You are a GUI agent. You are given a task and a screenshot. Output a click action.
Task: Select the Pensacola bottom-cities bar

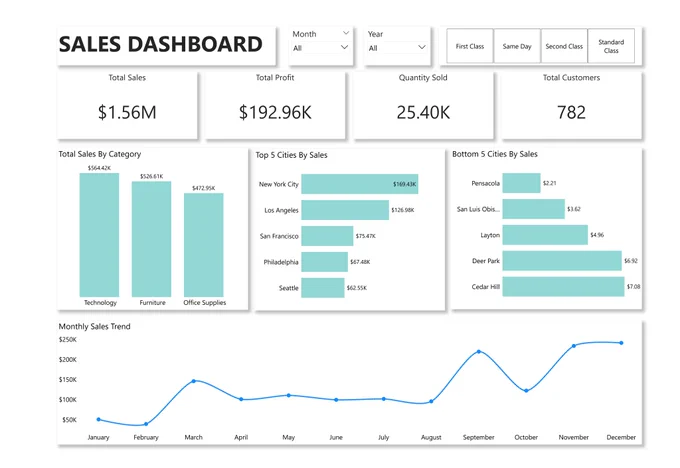coord(522,183)
